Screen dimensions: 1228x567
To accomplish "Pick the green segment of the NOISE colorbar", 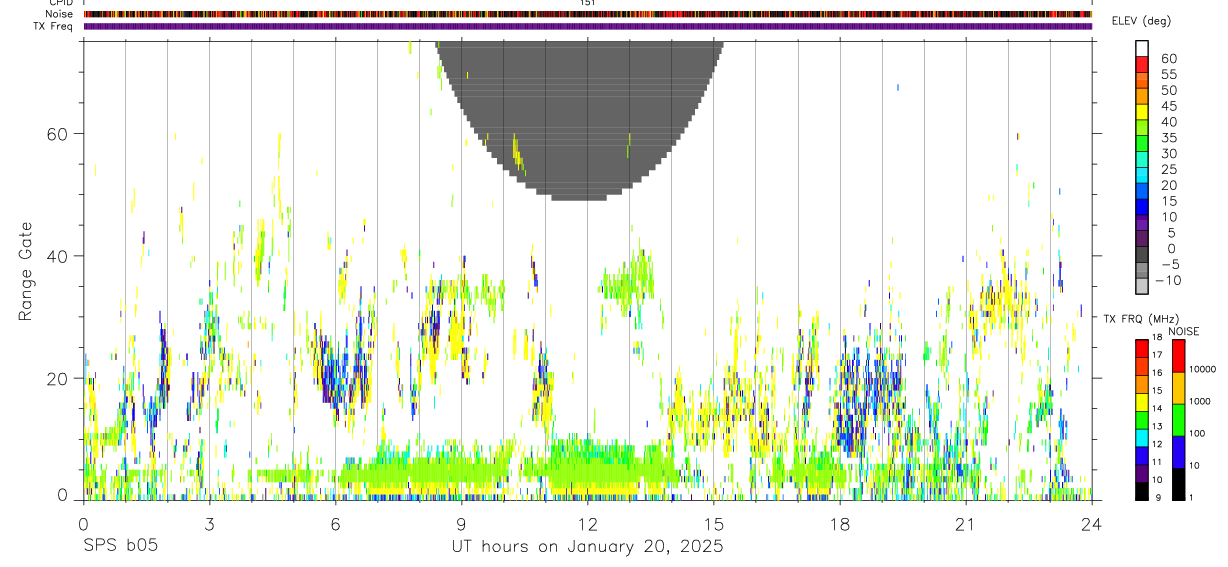I will coord(1178,420).
